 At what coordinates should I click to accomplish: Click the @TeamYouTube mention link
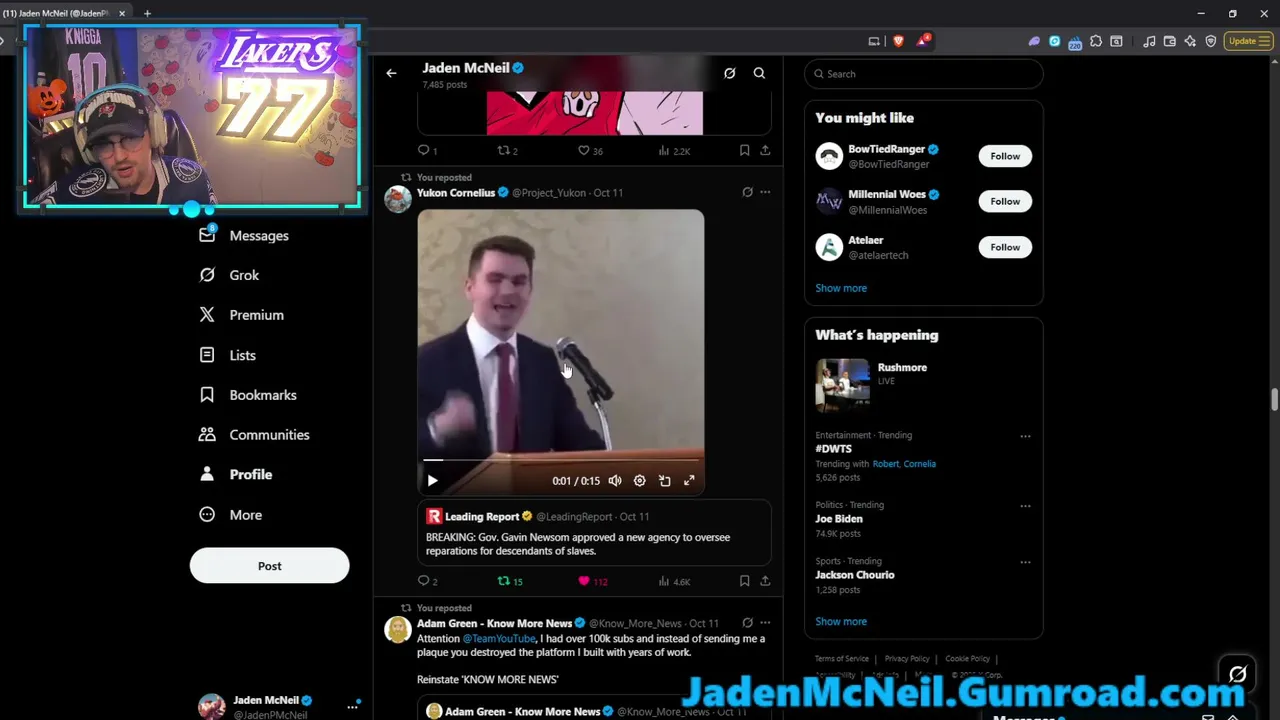click(499, 638)
